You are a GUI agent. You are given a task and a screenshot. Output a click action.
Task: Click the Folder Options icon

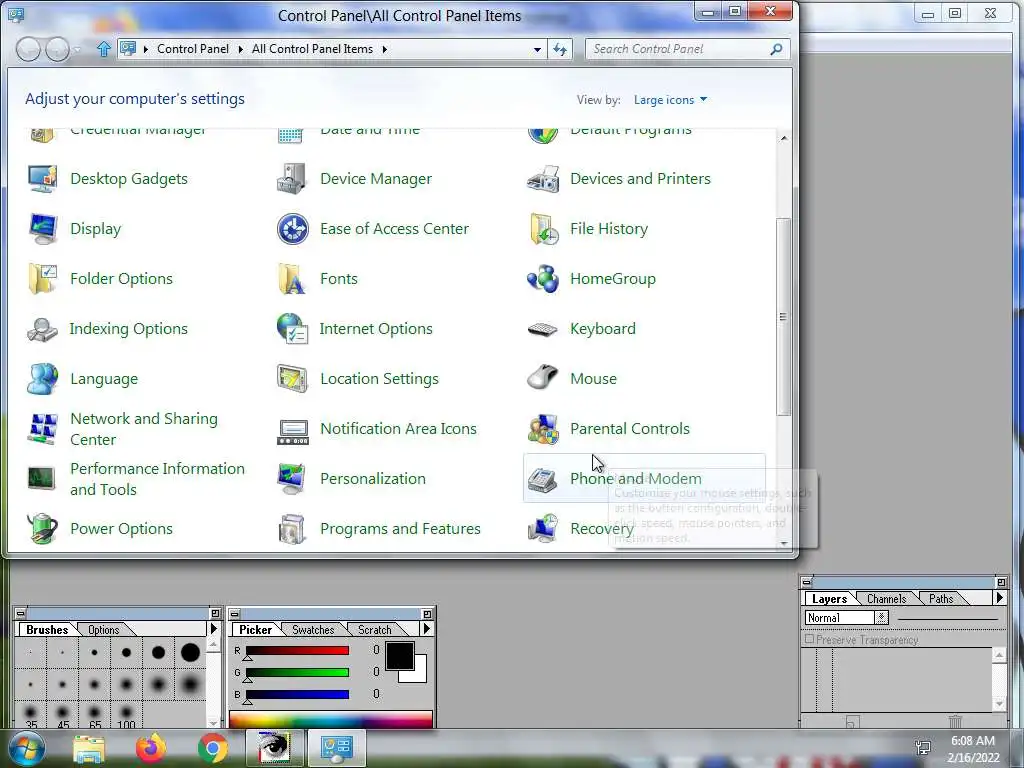pos(42,279)
